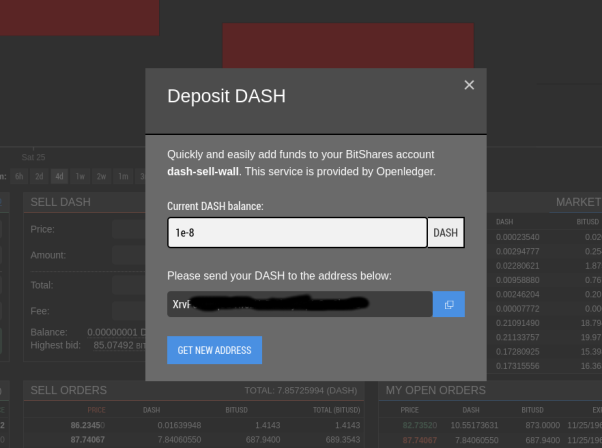Click the 873.0000 BITUSD open order value

coord(542,425)
